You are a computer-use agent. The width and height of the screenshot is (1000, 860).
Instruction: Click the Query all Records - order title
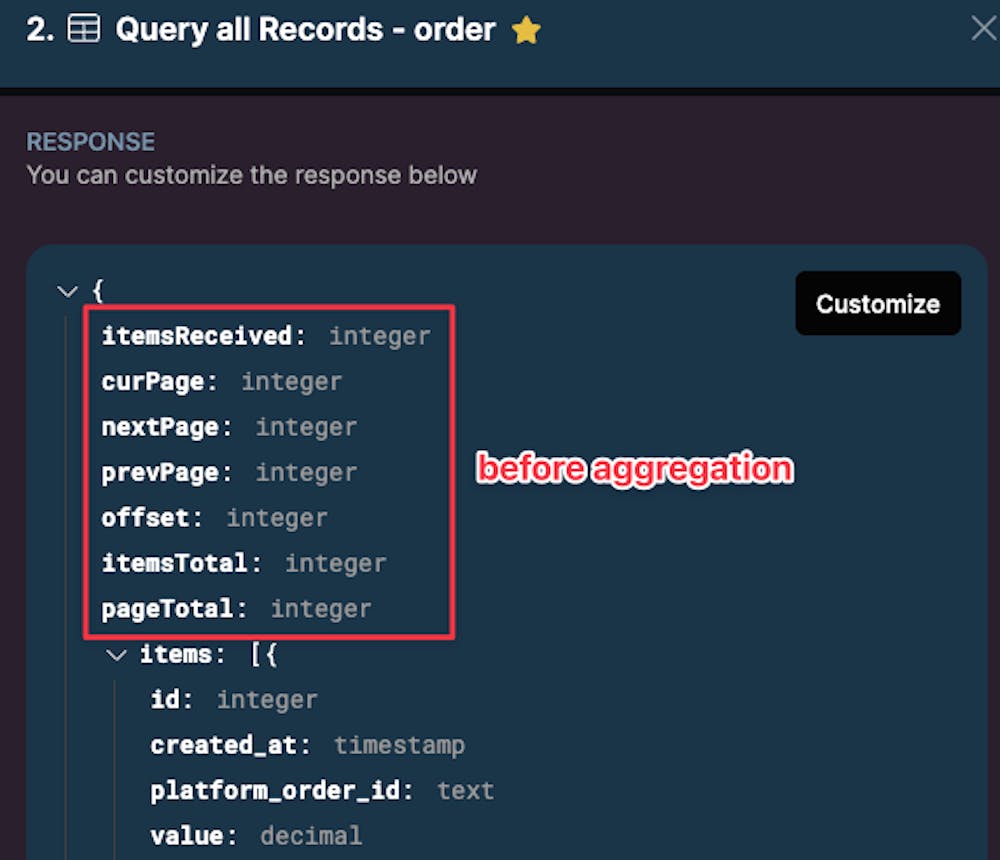click(x=305, y=30)
